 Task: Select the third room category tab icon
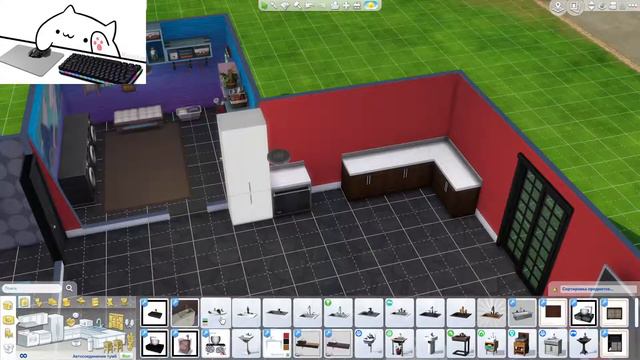tap(53, 302)
